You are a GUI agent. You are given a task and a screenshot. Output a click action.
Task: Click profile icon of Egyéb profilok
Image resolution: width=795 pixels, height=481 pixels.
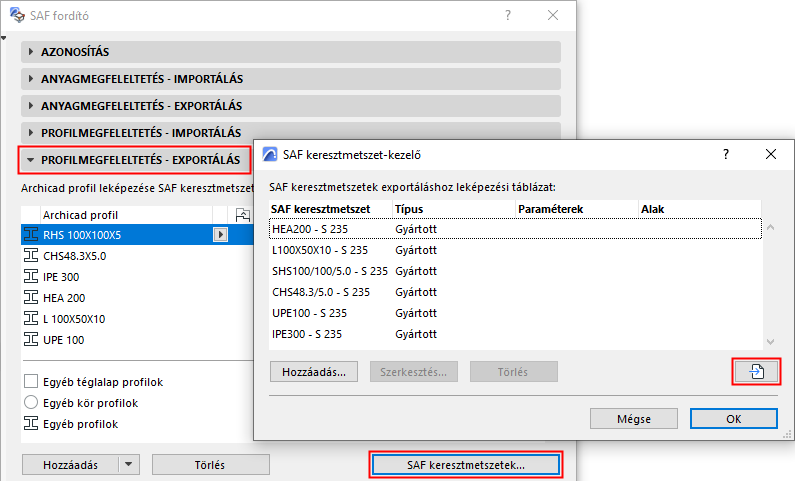31,423
